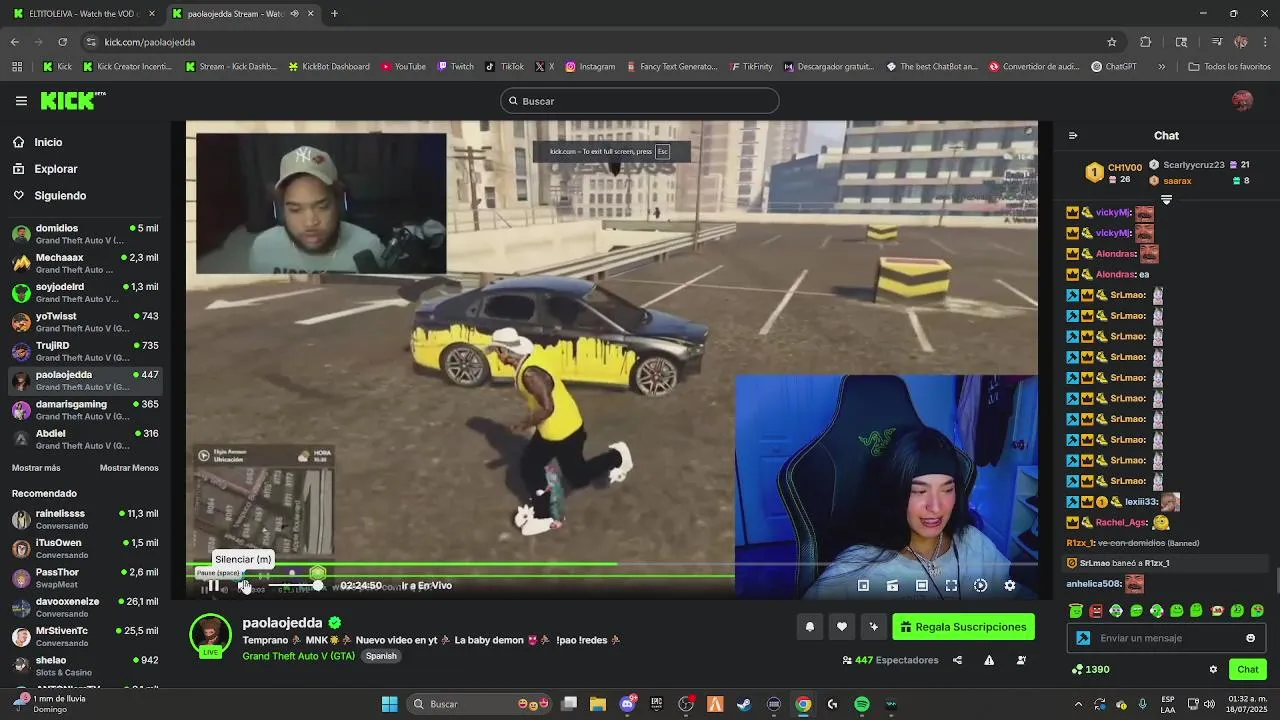Viewport: 1280px width, 720px height.
Task: Open domidios channel from following list
Action: 85,234
